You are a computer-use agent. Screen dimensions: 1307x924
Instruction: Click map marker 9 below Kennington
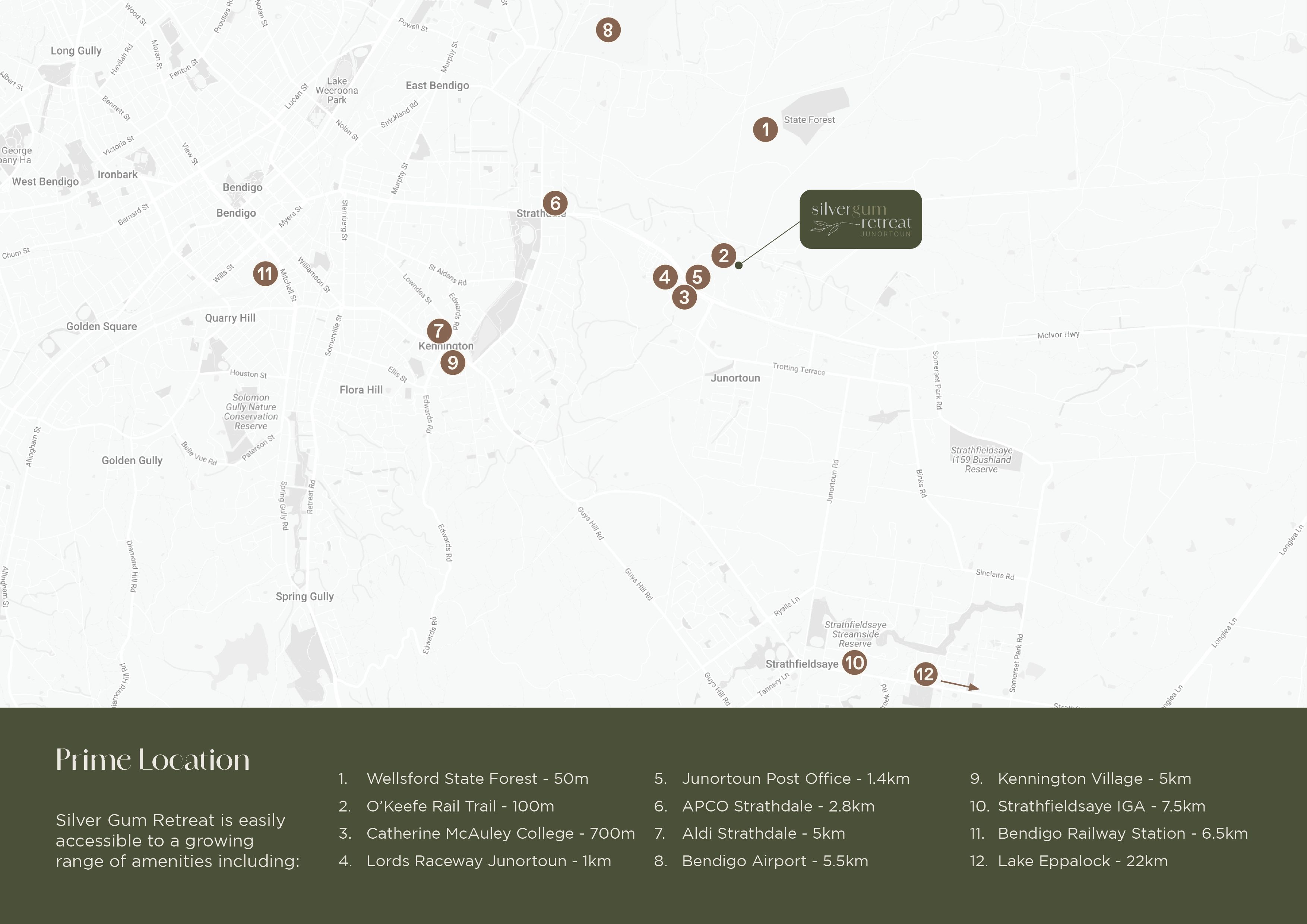click(x=453, y=363)
